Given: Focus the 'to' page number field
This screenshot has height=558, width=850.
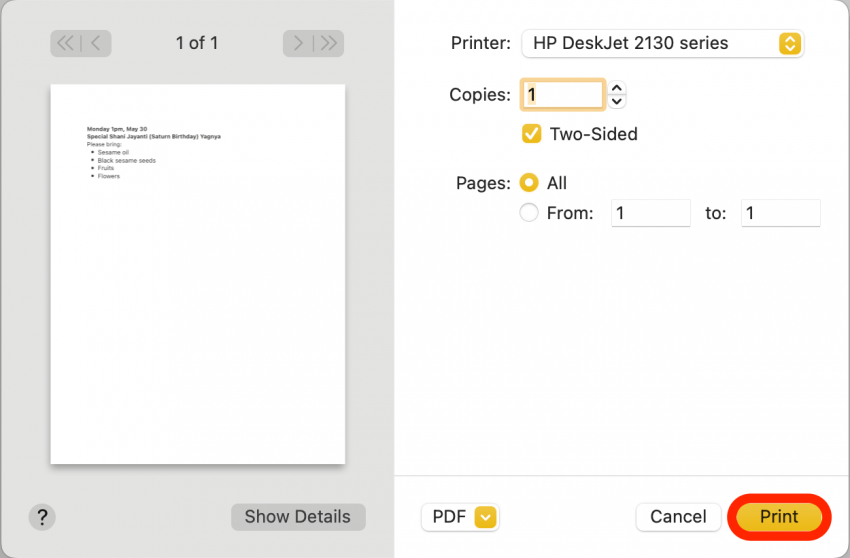Looking at the screenshot, I should [x=780, y=213].
